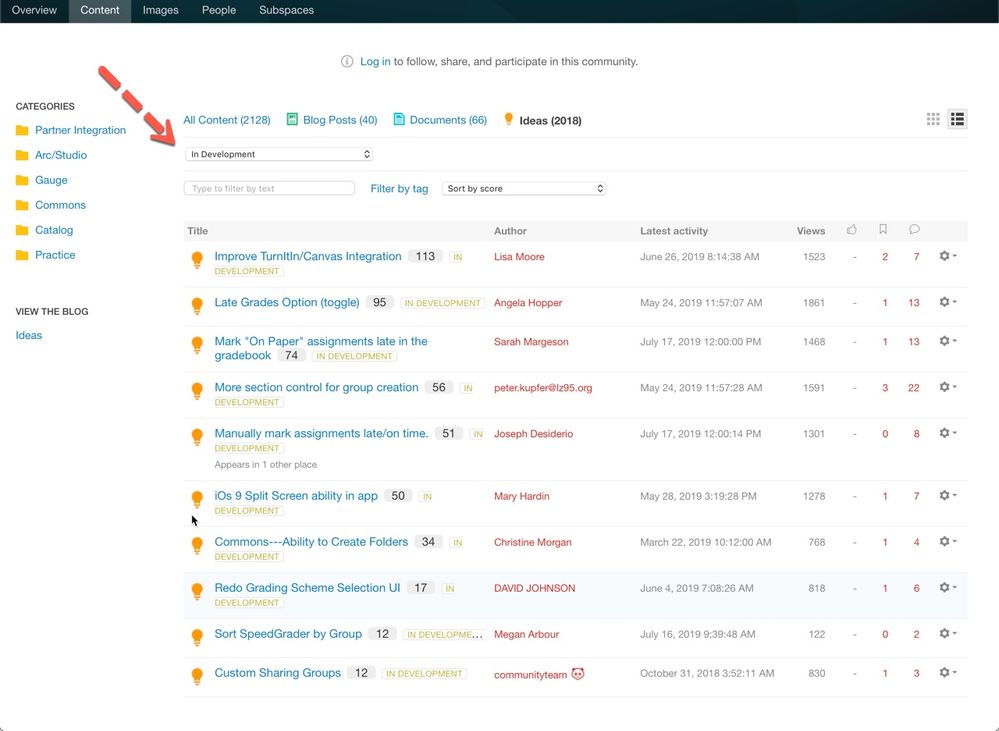Click the Practice folder icon
The width and height of the screenshot is (999, 731).
22,255
